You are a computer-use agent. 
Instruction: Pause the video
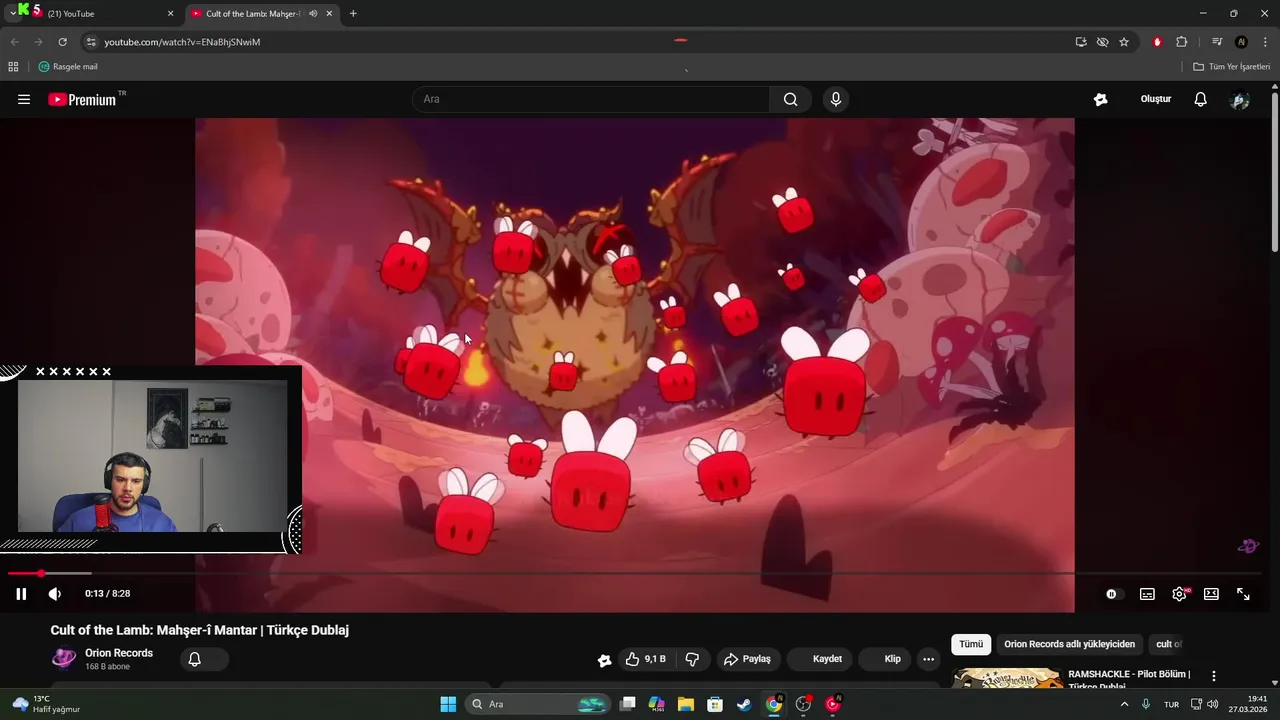[21, 594]
